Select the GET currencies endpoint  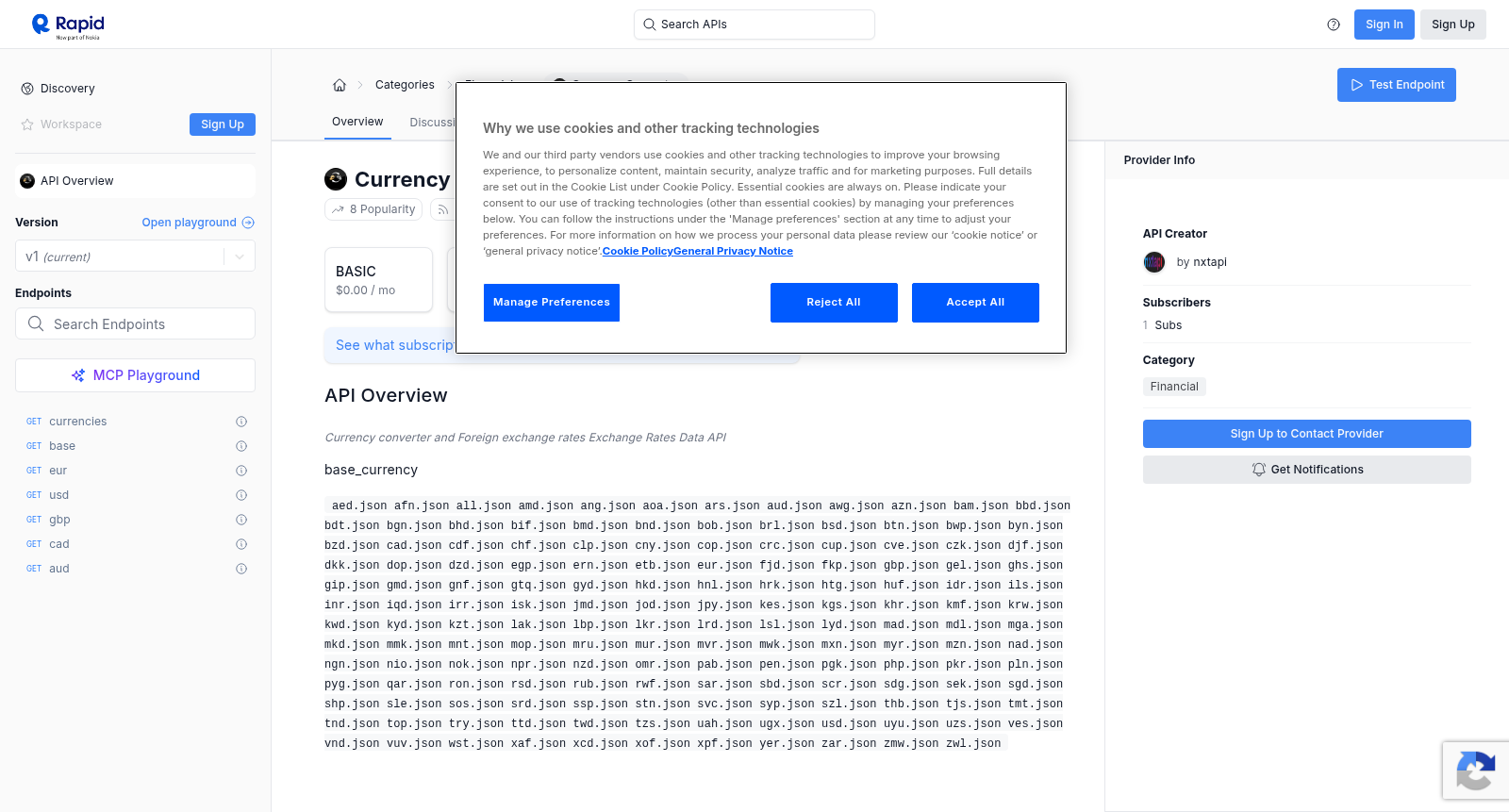77,422
